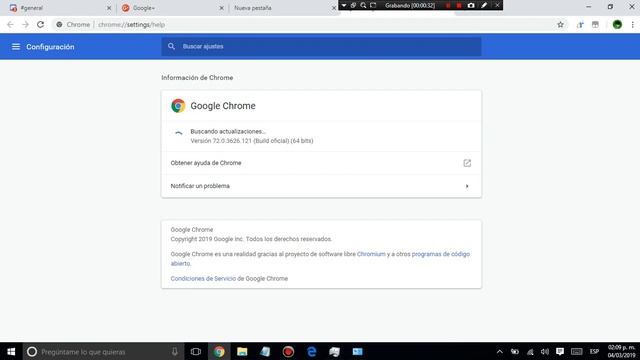Image resolution: width=640 pixels, height=360 pixels.
Task: Expand the recorder bar dropdown arrow
Action: tap(344, 5)
